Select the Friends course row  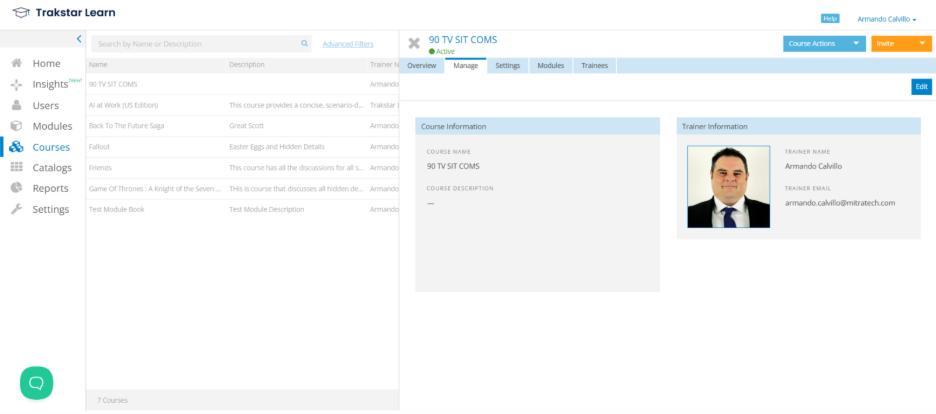coord(242,168)
